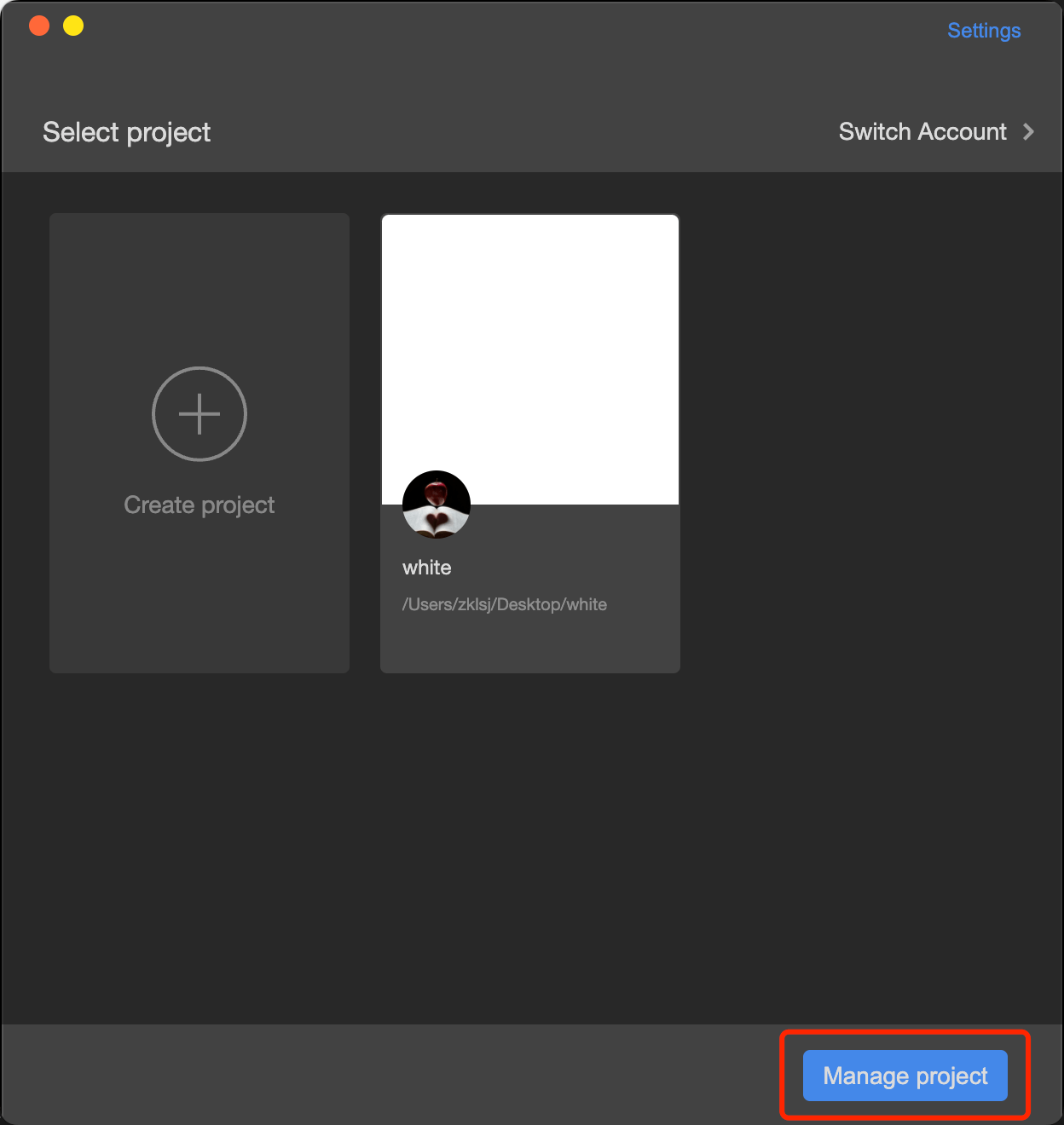Click the arrow beside Switch Account
This screenshot has width=1064, height=1125.
point(1028,132)
